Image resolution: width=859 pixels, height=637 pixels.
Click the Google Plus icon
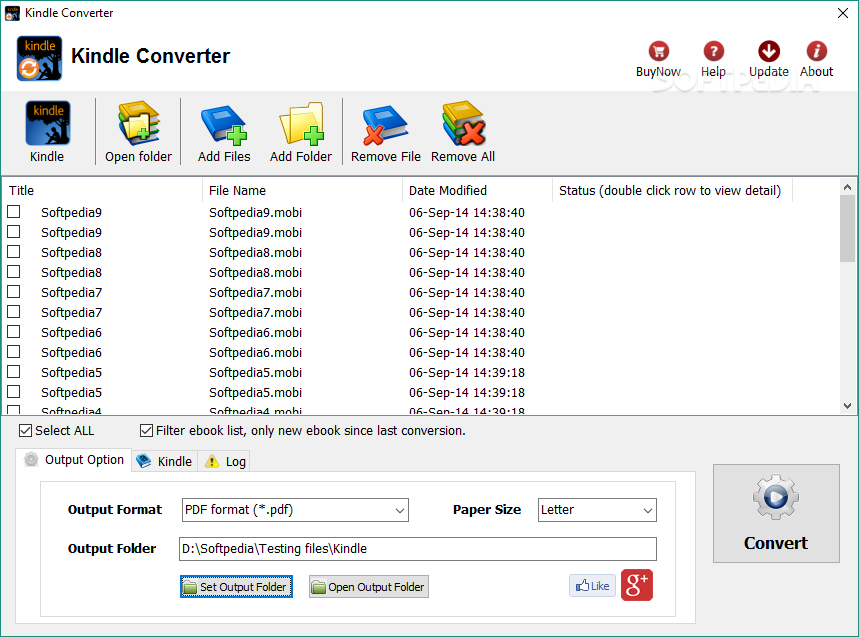coord(637,586)
